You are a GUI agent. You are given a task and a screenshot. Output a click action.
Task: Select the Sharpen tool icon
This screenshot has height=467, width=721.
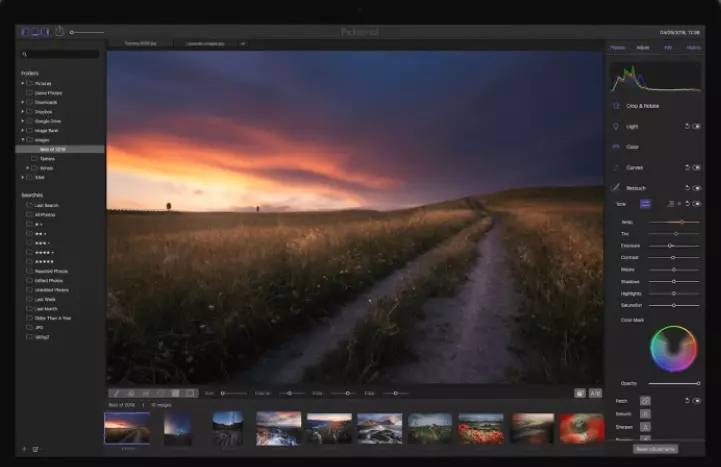pos(645,427)
